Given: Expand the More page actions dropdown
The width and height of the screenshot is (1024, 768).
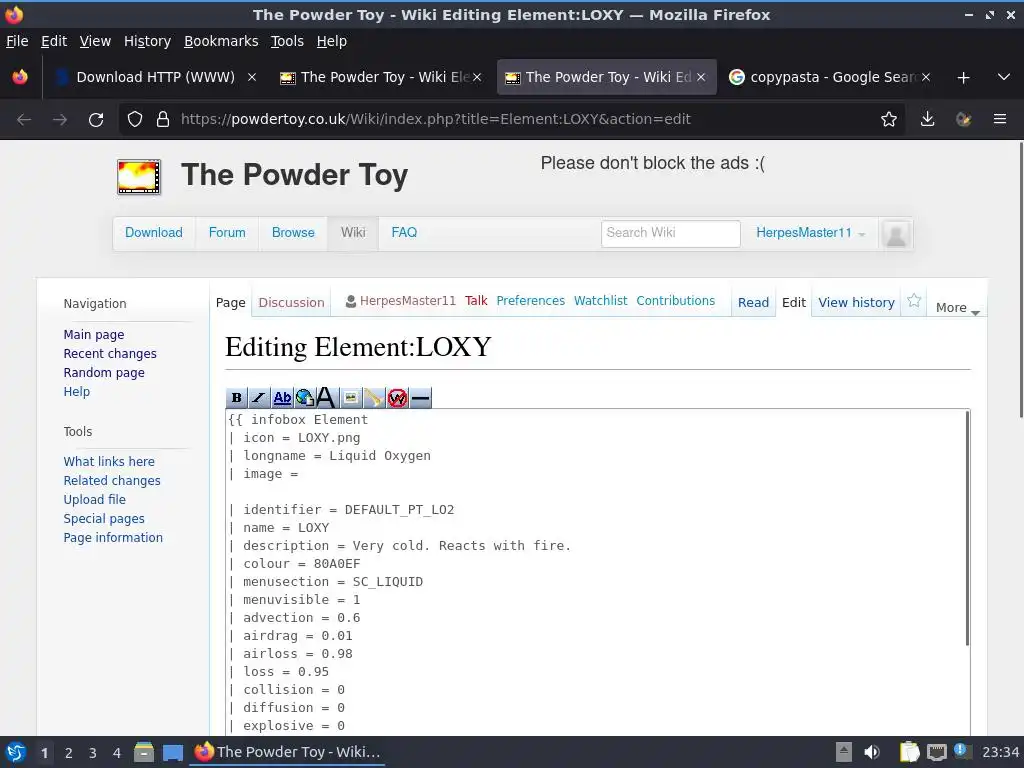Looking at the screenshot, I should tap(957, 307).
